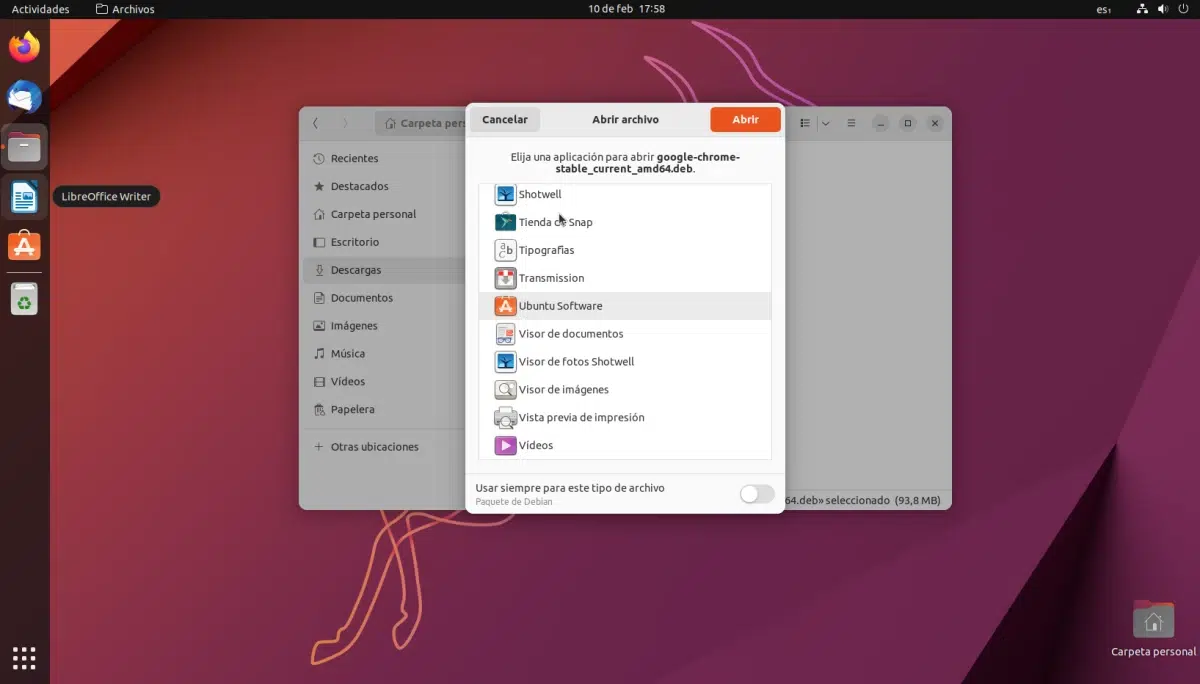Open the Archivos app menu
Image resolution: width=1200 pixels, height=684 pixels.
[x=125, y=9]
